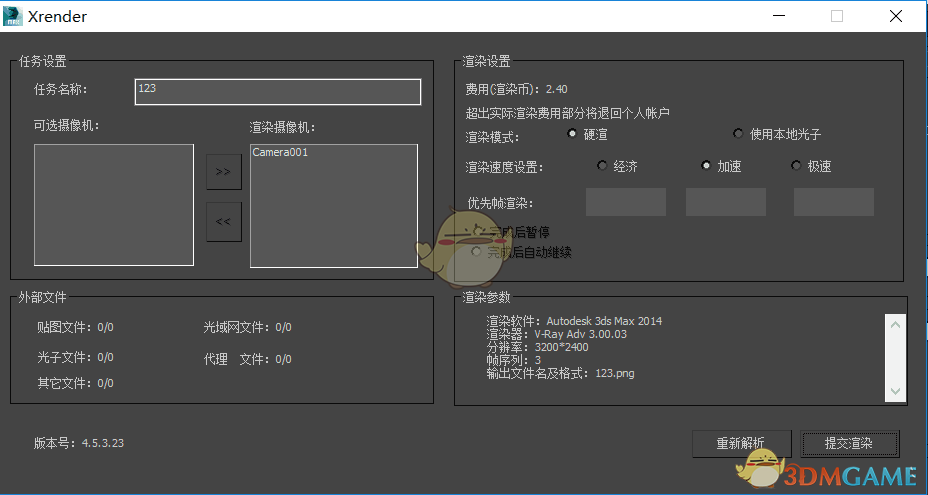Click the << remove camera button
The width and height of the screenshot is (928, 495).
224,221
